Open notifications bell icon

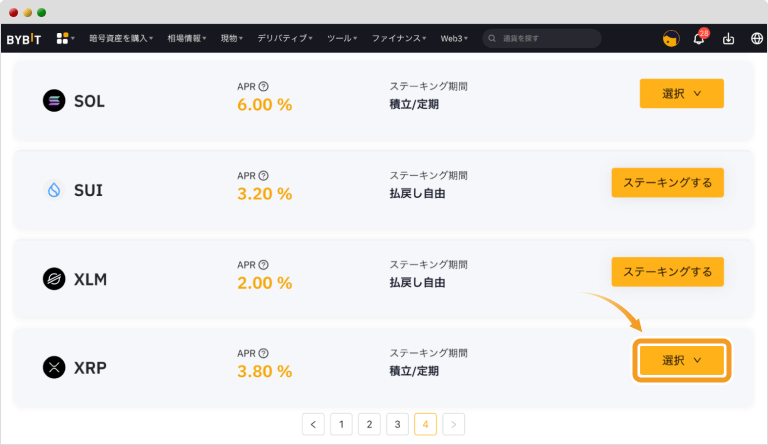699,39
